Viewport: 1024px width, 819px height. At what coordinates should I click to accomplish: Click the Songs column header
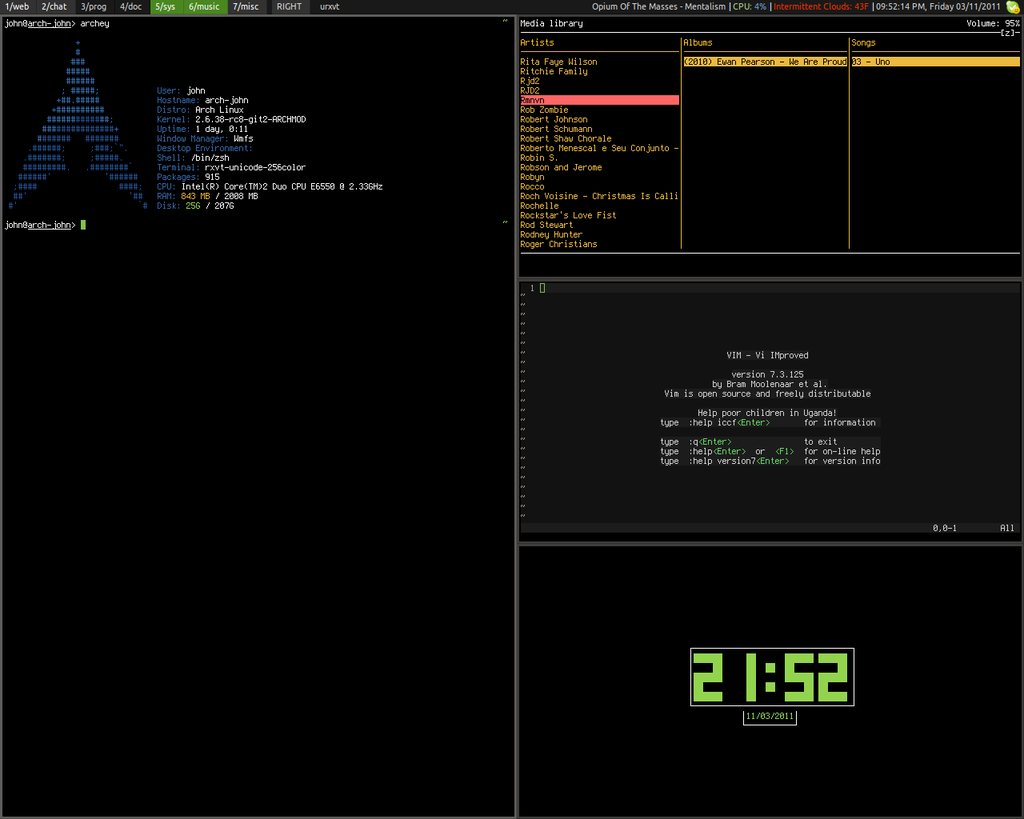pyautogui.click(x=863, y=42)
